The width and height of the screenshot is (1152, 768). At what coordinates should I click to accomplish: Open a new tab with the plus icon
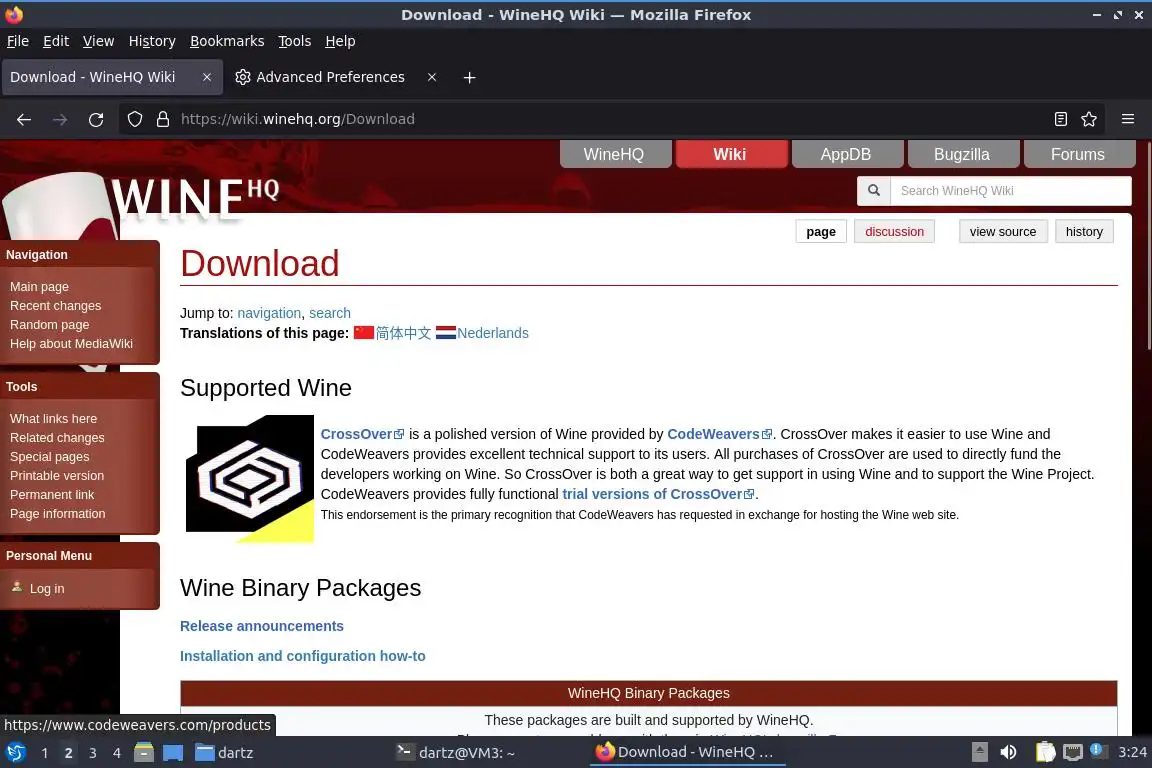click(469, 77)
